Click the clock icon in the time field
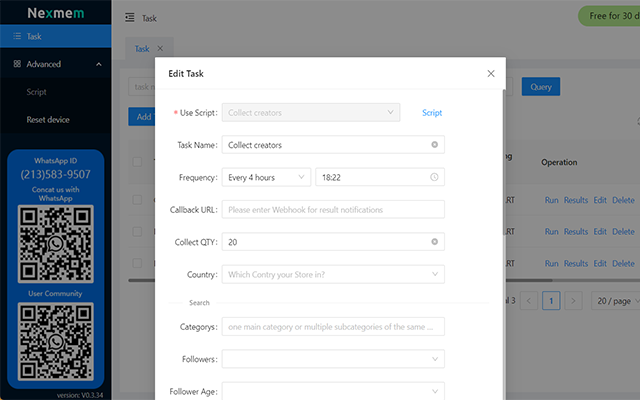Screen dimensions: 640x400 434,177
